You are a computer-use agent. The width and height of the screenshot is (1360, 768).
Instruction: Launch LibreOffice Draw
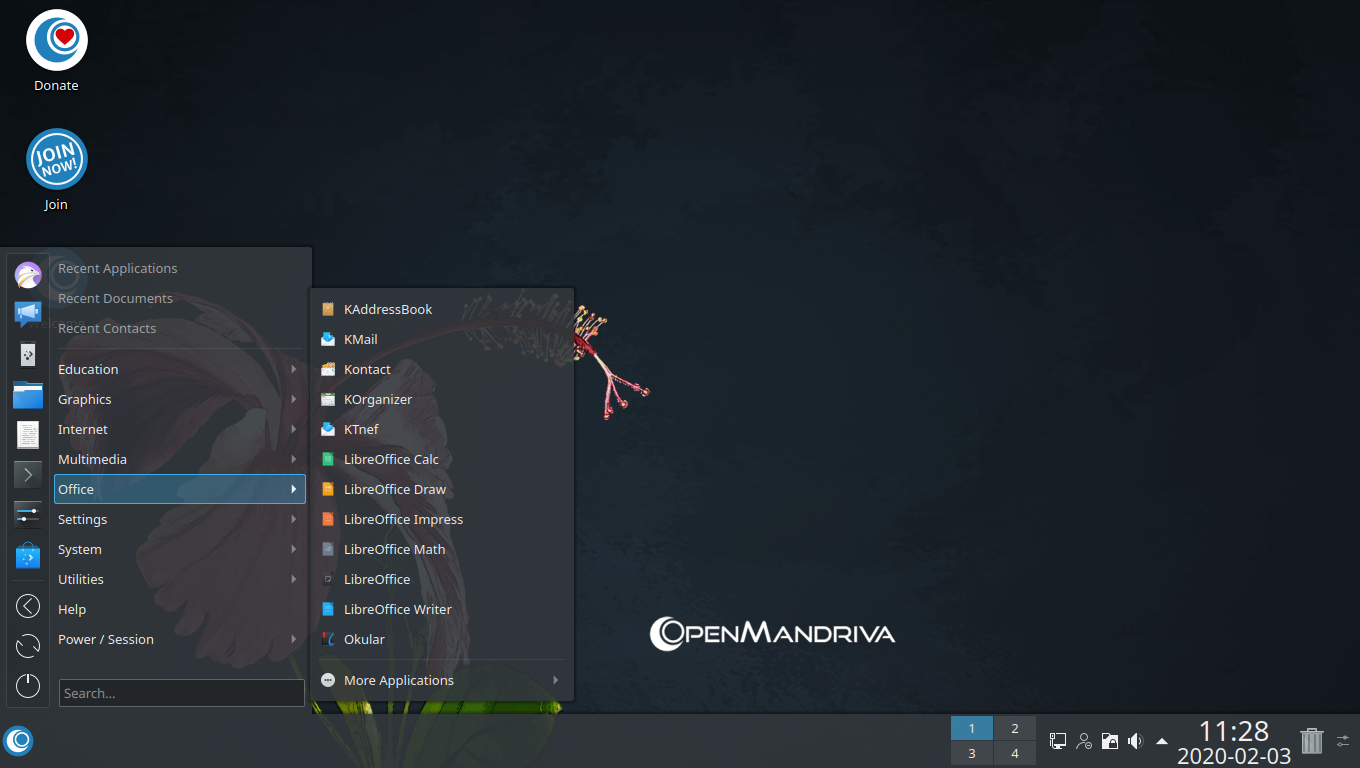pos(442,489)
